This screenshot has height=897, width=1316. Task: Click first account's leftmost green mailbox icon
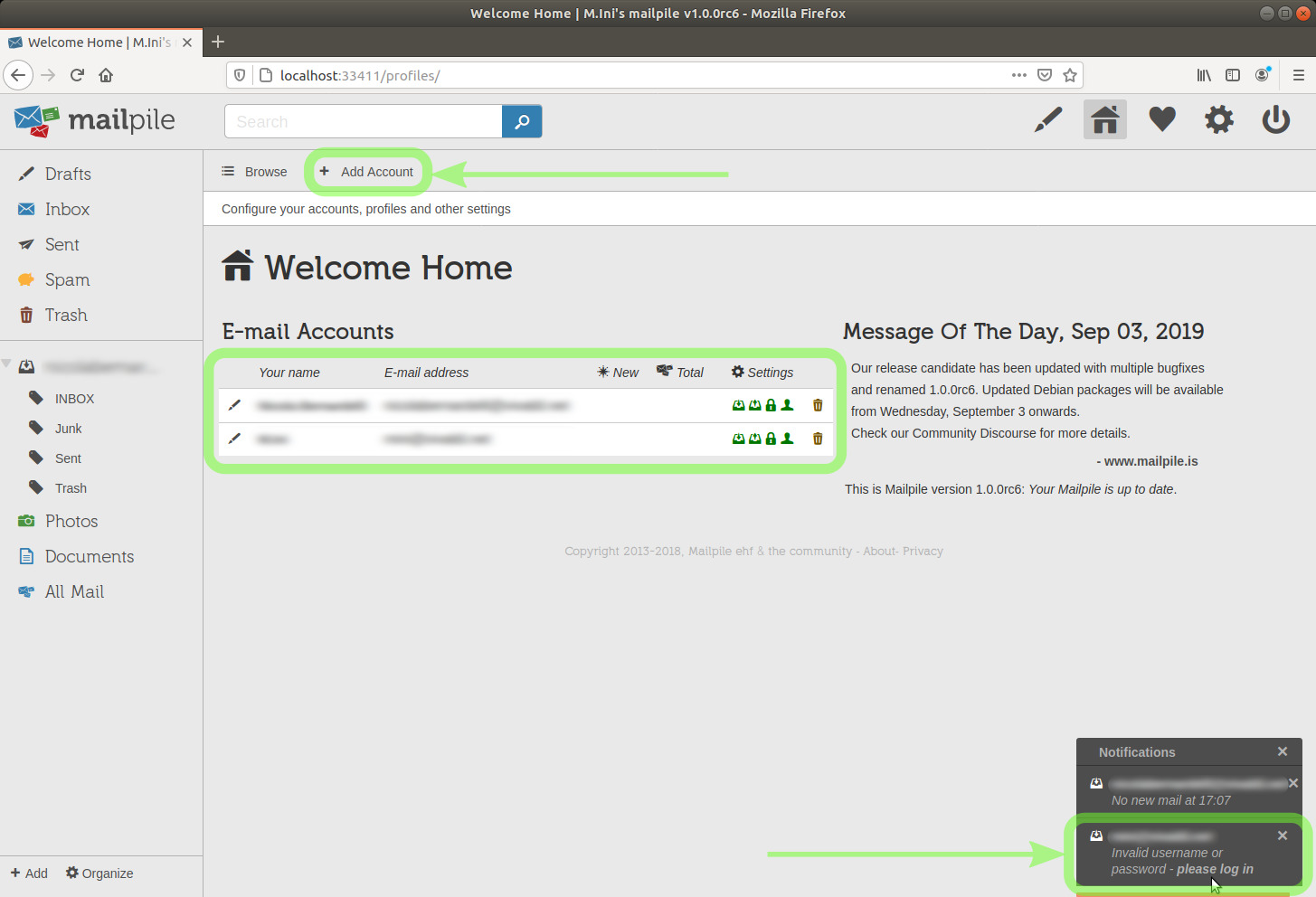click(x=738, y=405)
